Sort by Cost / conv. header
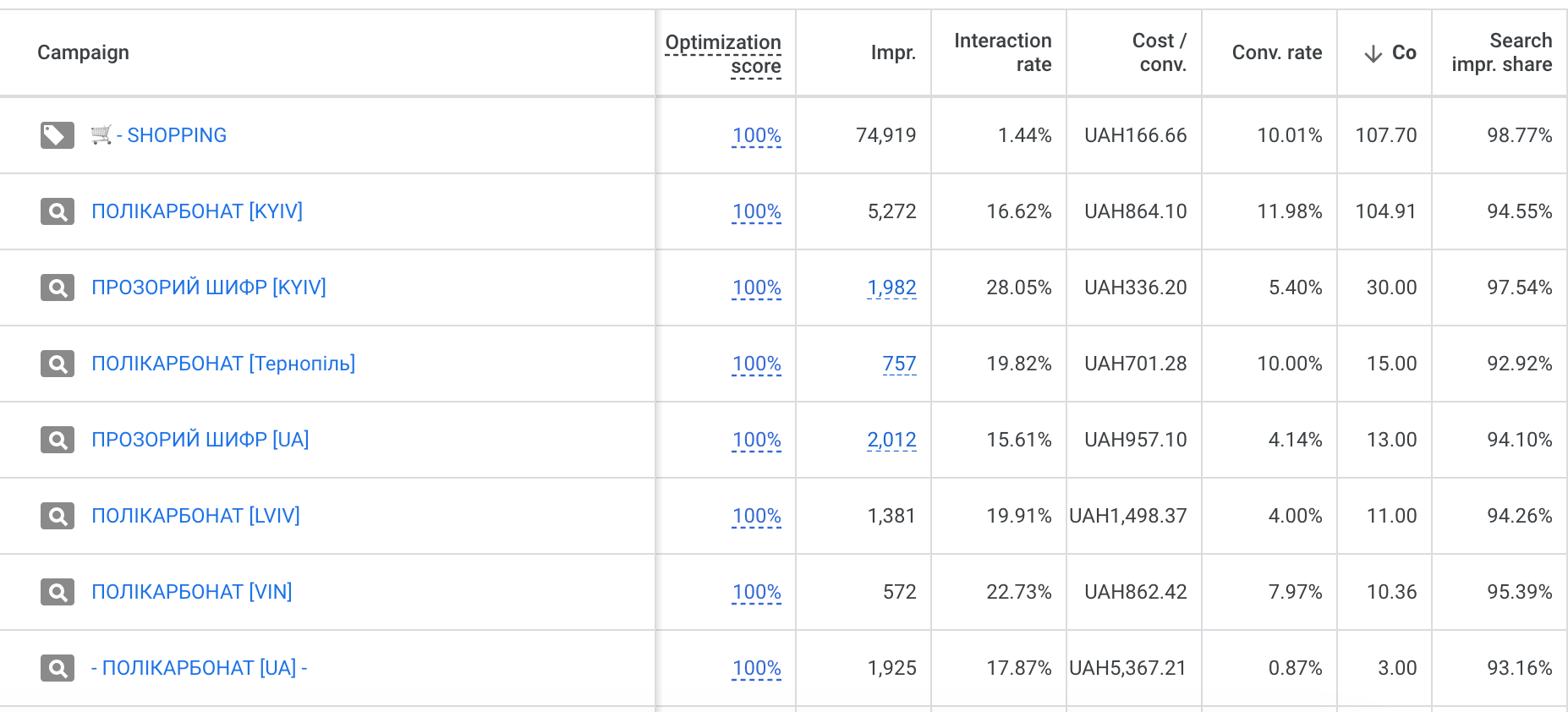The width and height of the screenshot is (1568, 712). (x=1160, y=52)
